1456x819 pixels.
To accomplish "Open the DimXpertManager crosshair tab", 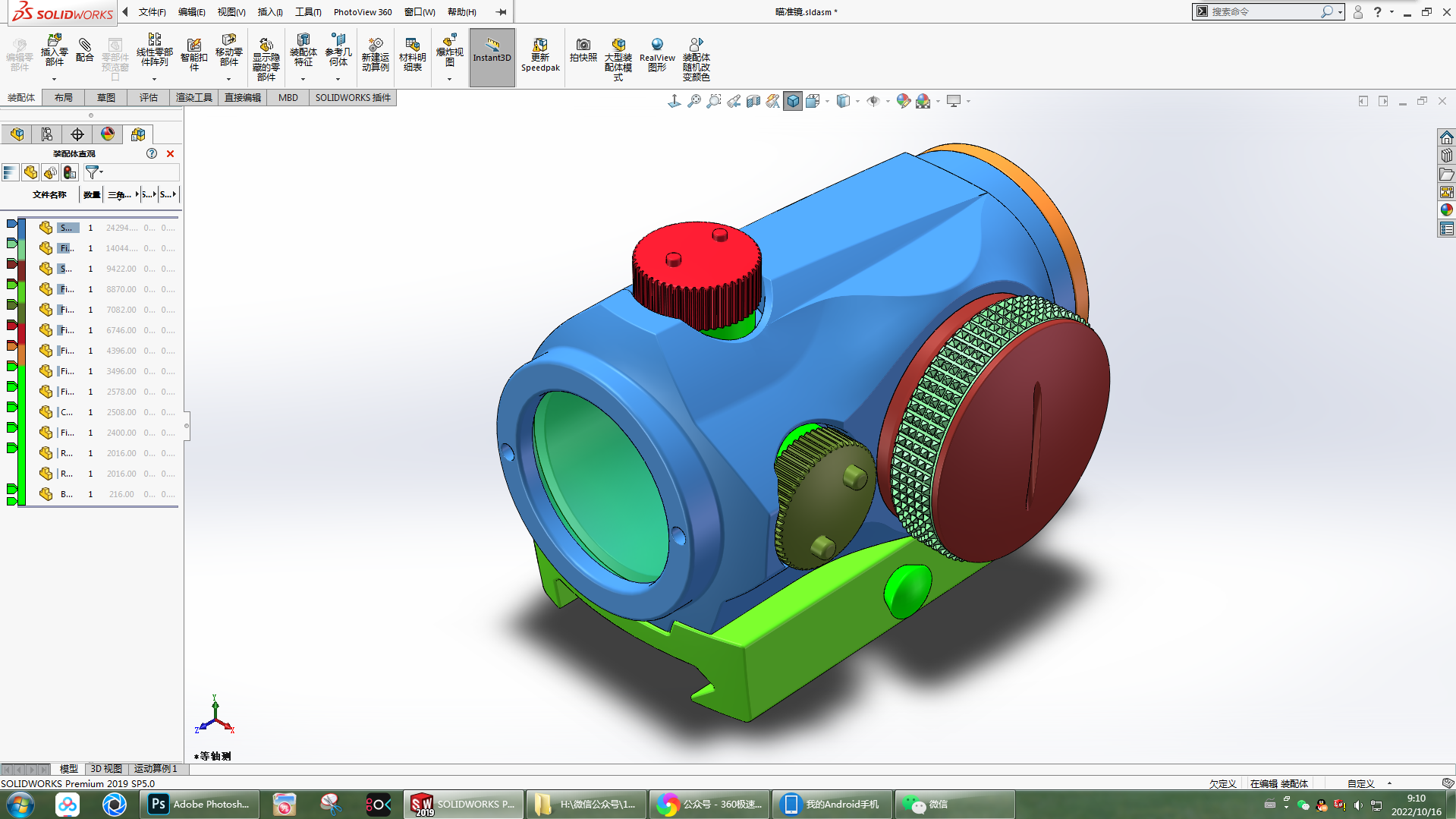I will 77,134.
